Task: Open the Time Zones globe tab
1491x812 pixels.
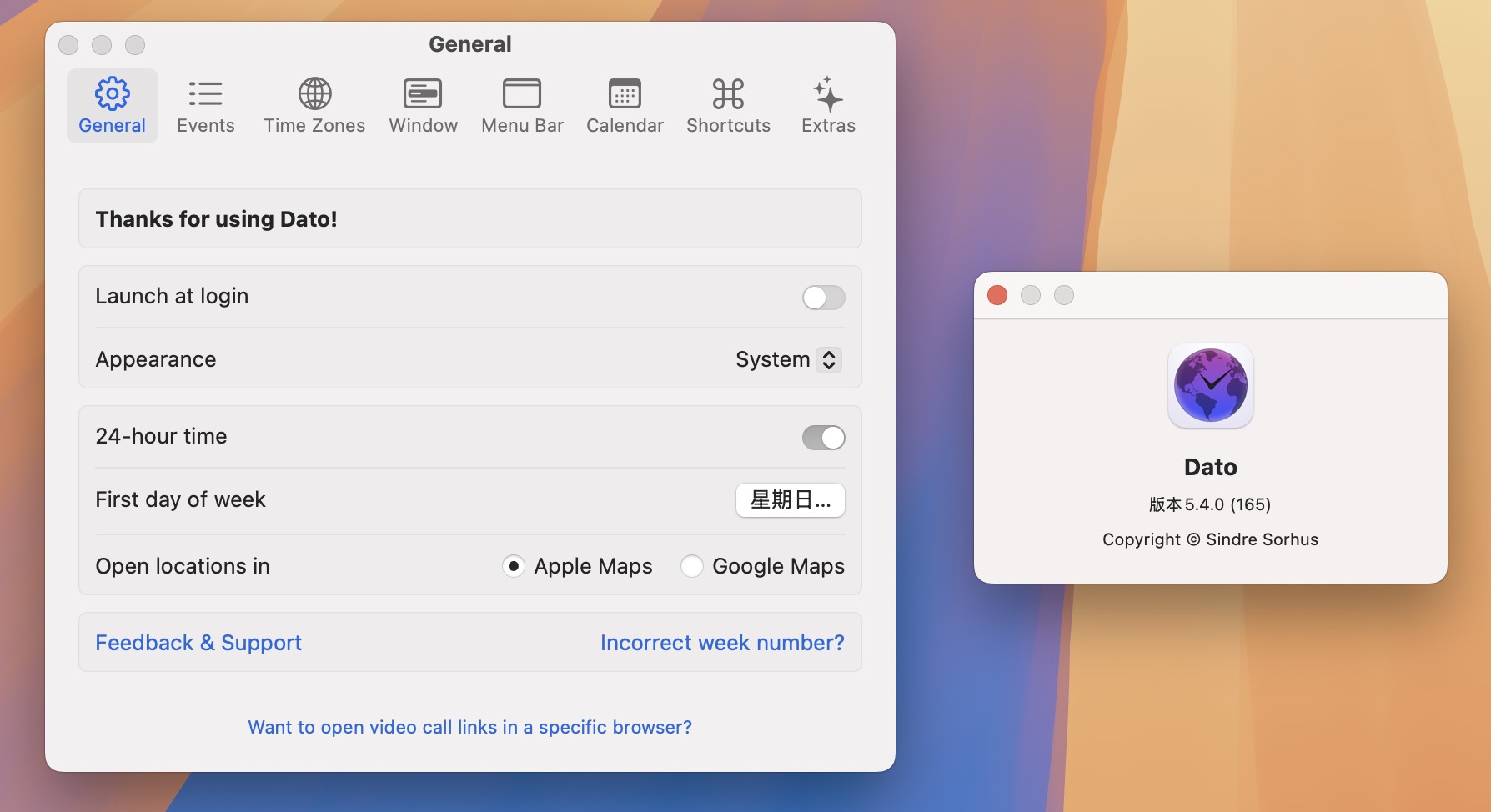Action: pos(314,106)
